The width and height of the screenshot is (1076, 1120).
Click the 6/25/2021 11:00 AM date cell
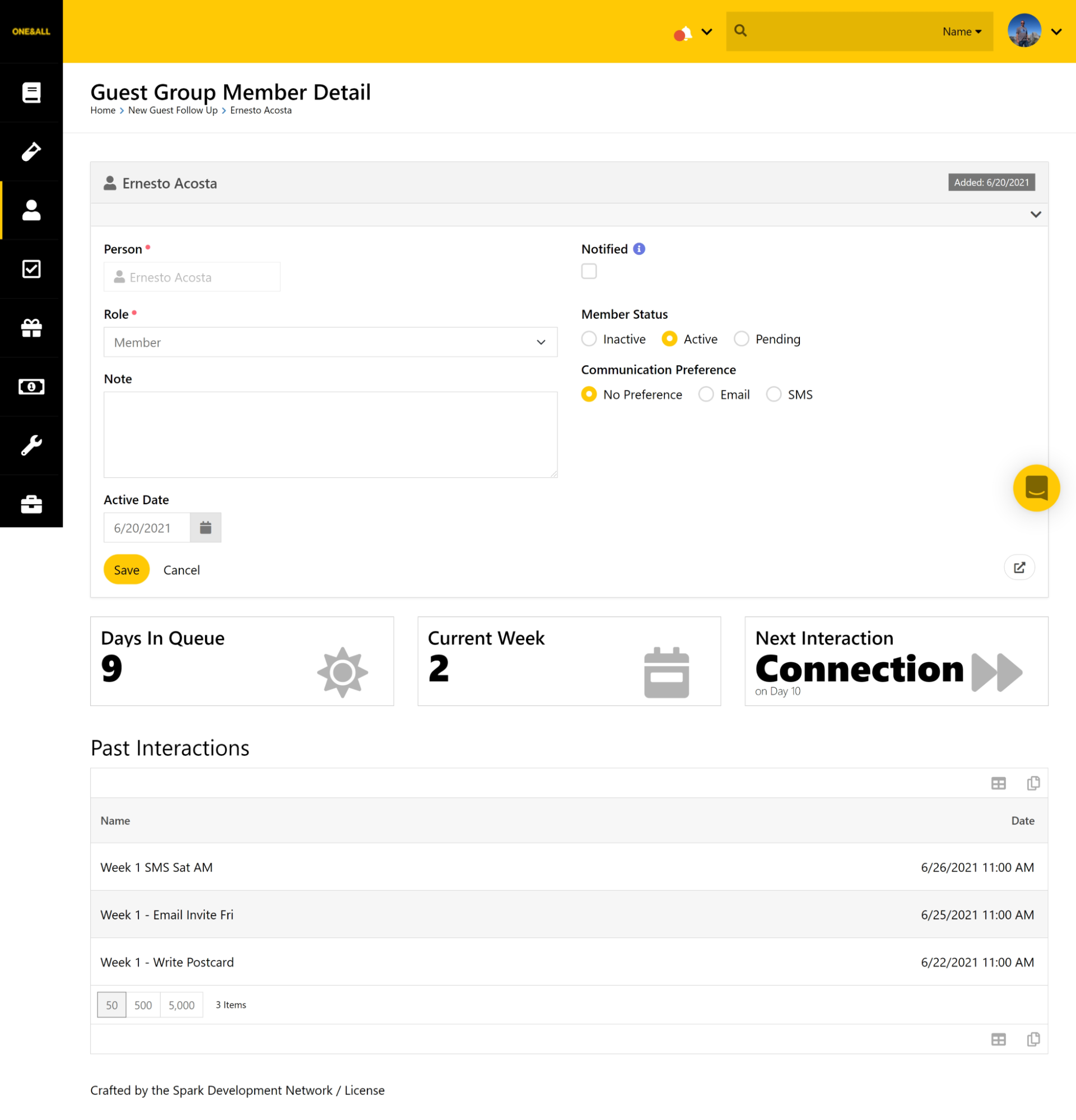pyautogui.click(x=977, y=915)
